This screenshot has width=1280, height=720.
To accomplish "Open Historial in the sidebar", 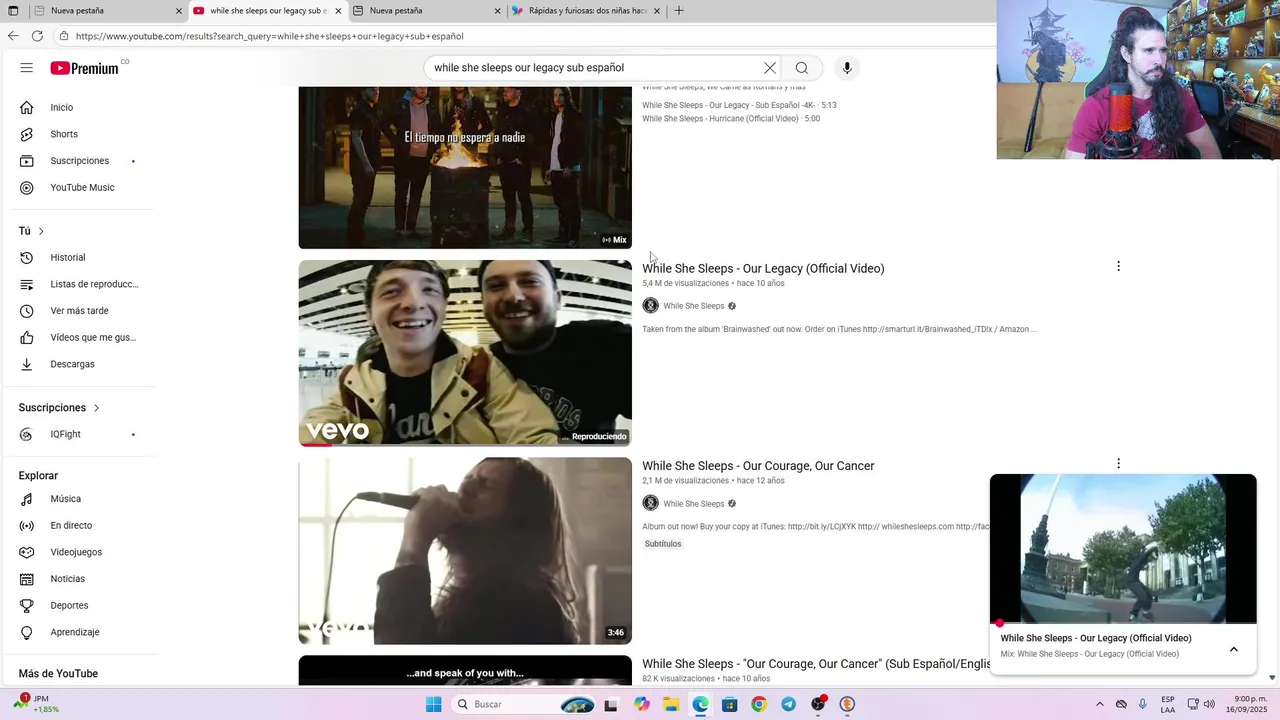I will point(78,257).
